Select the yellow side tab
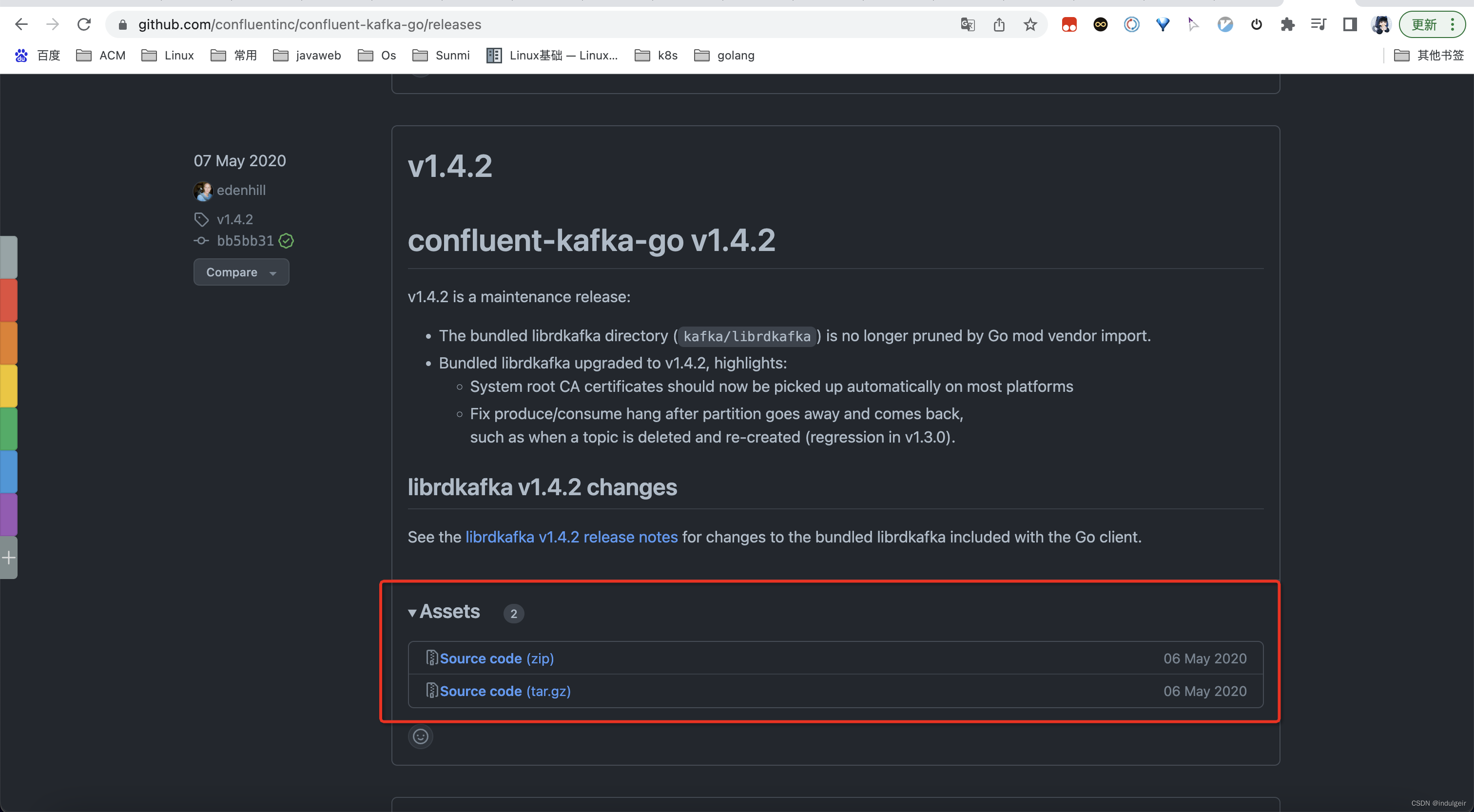Viewport: 1474px width, 812px height. pyautogui.click(x=9, y=386)
